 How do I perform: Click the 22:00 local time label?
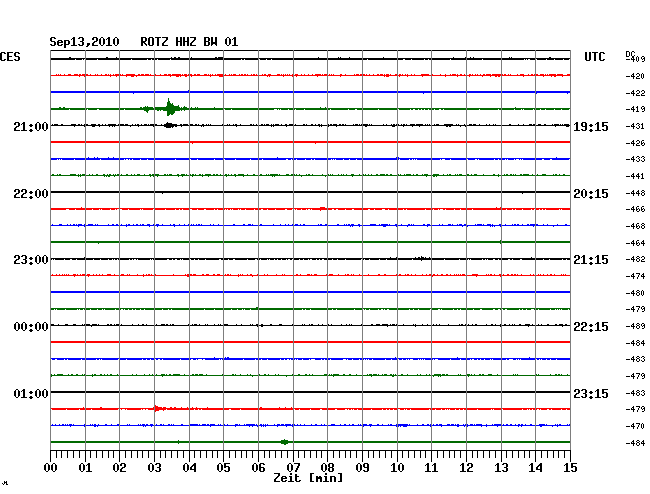(31, 194)
